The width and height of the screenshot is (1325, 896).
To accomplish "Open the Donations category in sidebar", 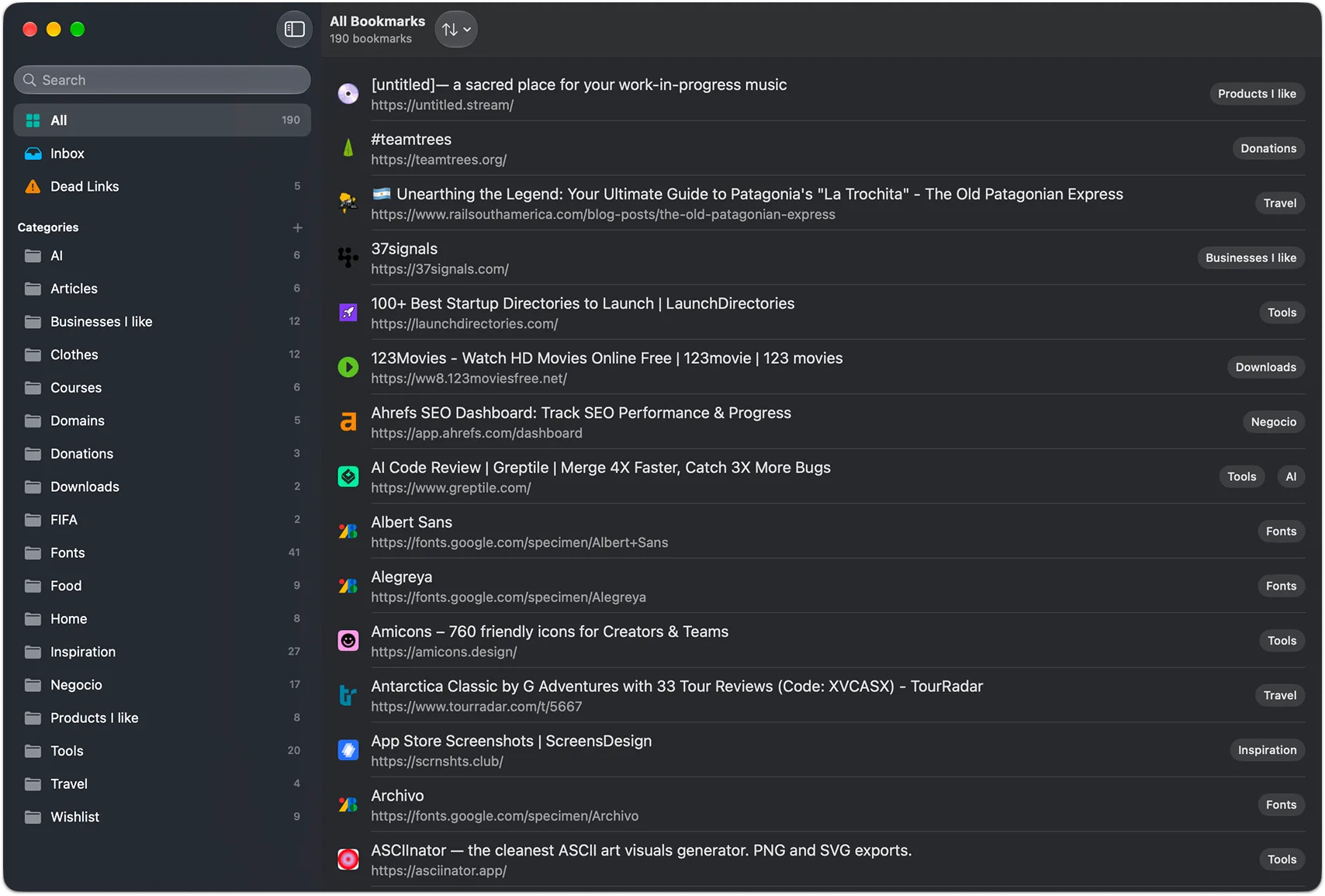I will [162, 454].
